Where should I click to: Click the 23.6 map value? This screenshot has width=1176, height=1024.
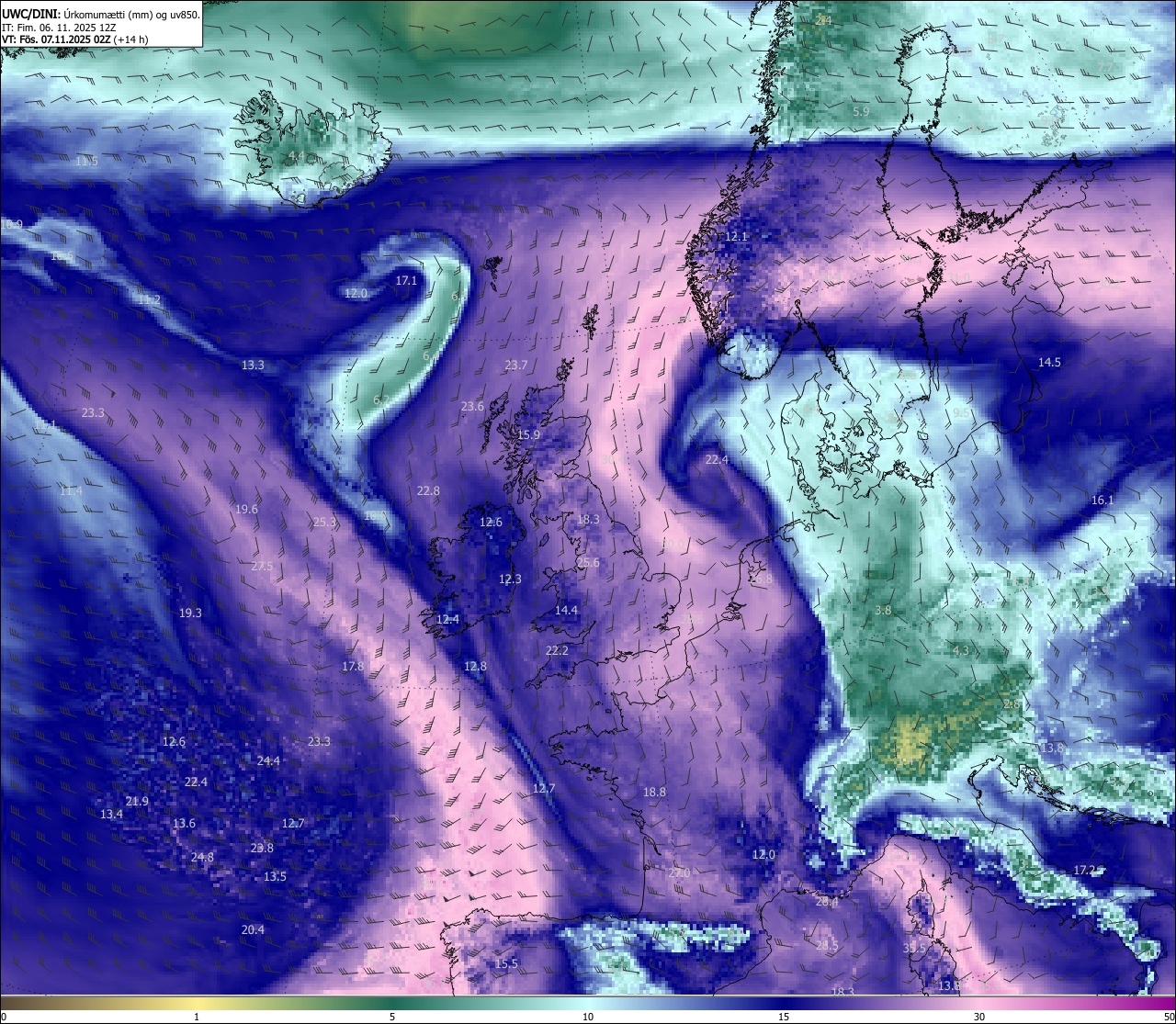[472, 406]
